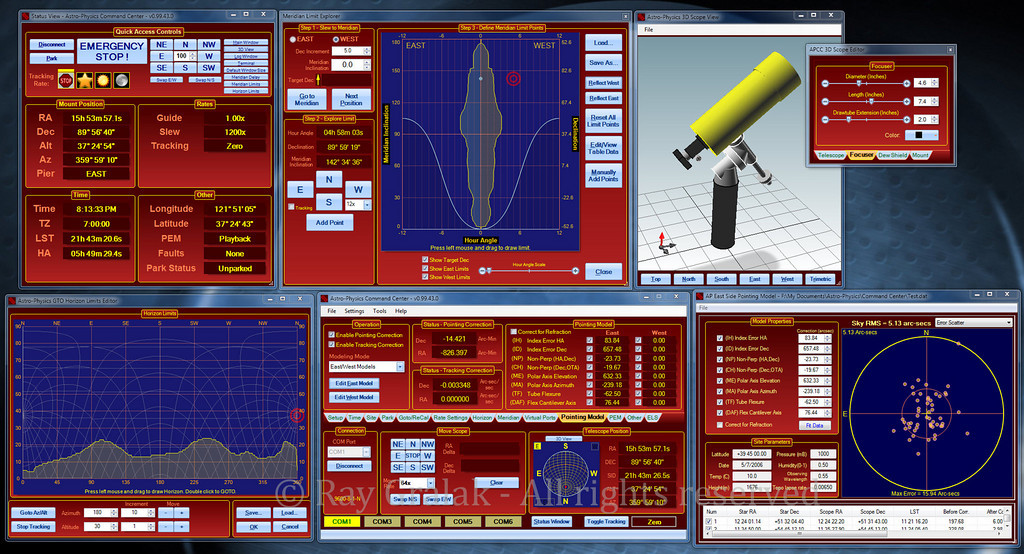Click COM3 port indicator
1024x554 pixels.
[382, 521]
